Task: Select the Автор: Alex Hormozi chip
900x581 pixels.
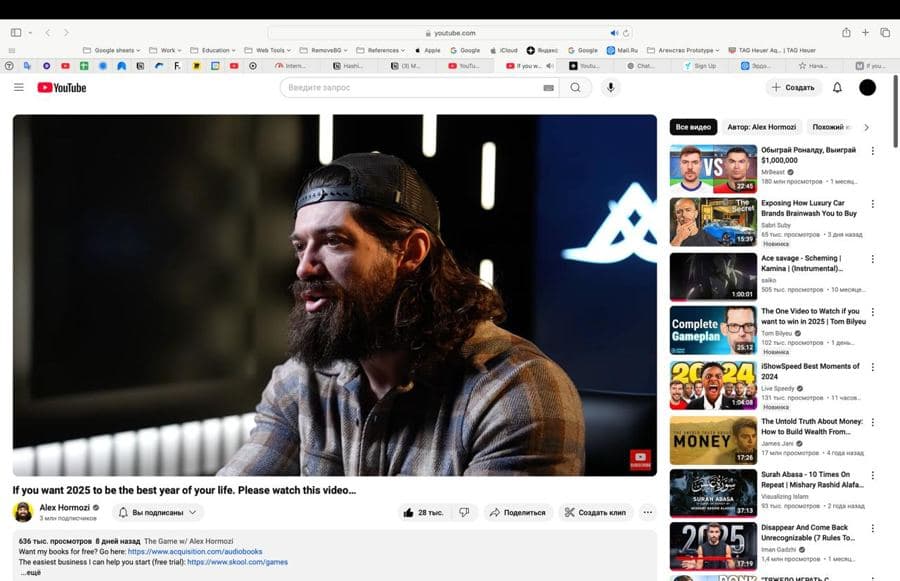Action: [762, 127]
